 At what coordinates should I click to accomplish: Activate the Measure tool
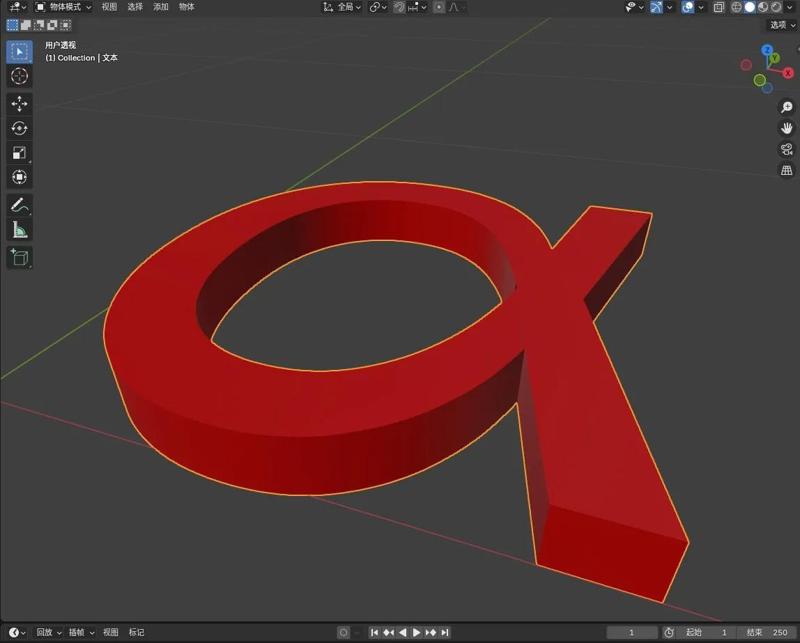(x=20, y=231)
